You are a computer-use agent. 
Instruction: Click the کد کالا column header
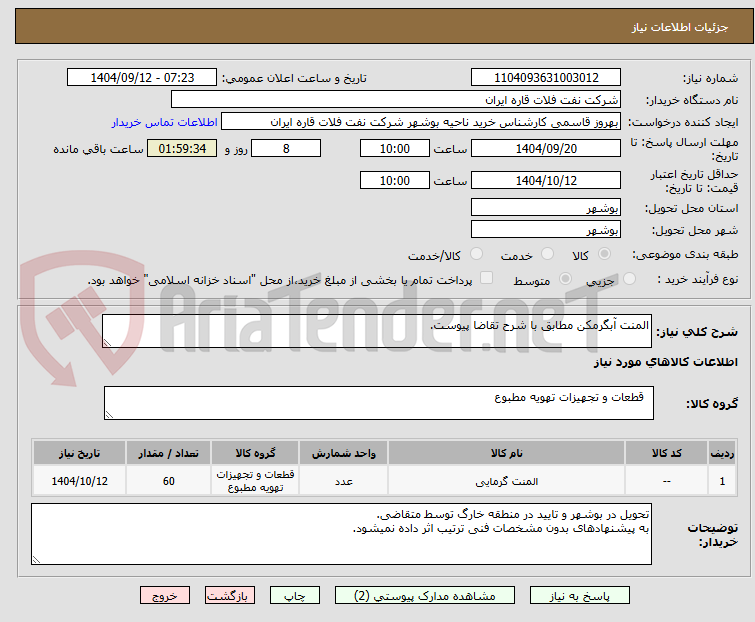tap(666, 453)
